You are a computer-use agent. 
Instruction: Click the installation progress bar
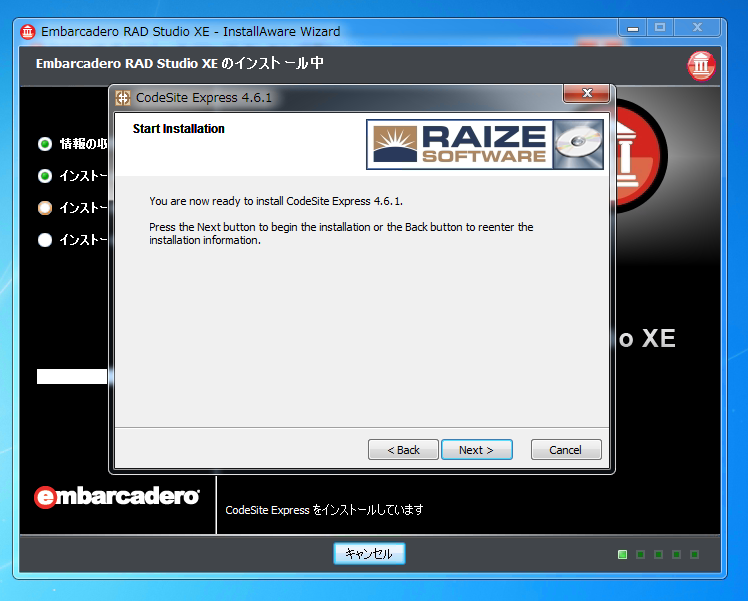[x=72, y=376]
